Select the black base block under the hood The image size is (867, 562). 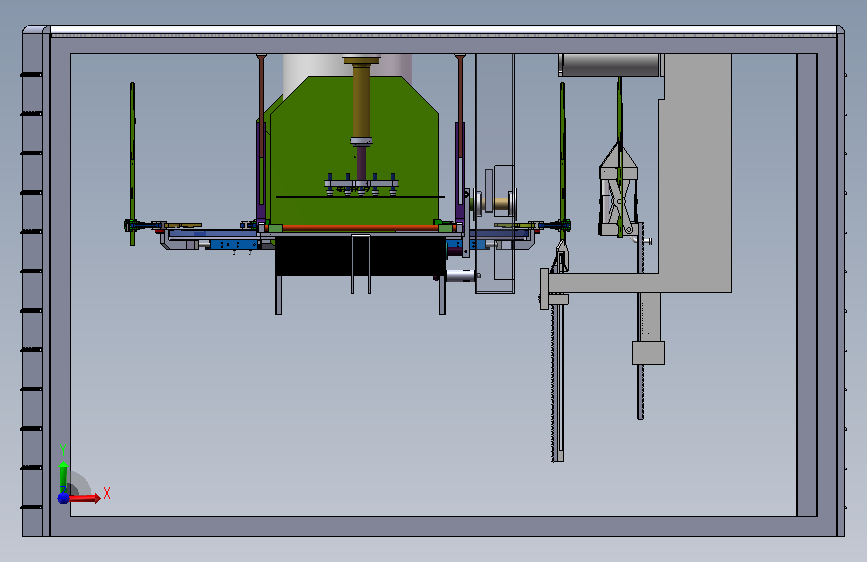[x=360, y=256]
